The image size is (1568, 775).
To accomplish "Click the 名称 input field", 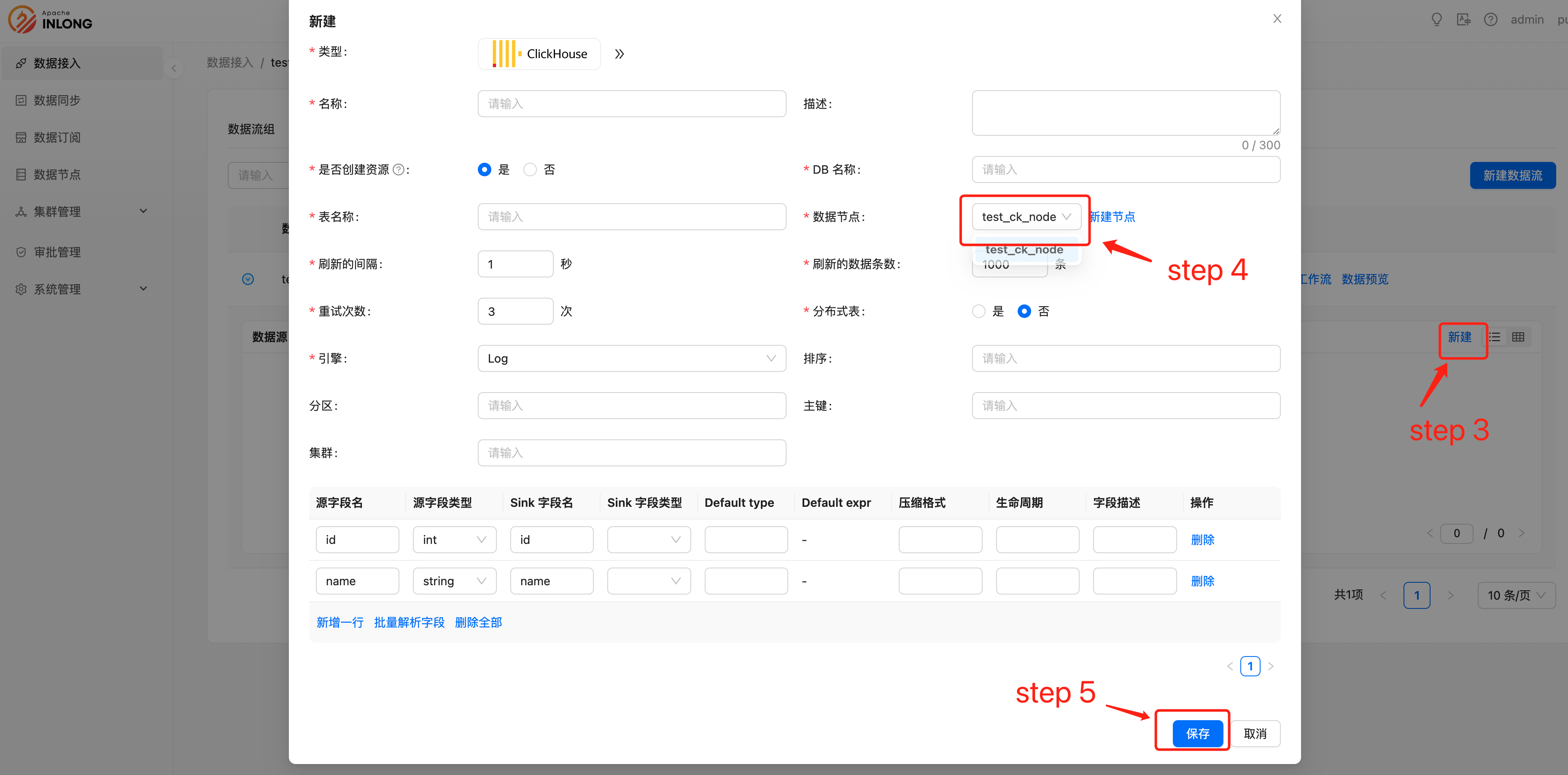I will pos(631,104).
